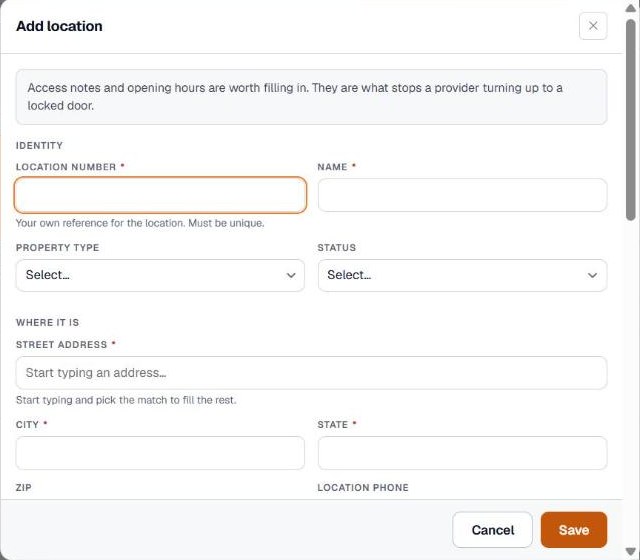Click the vertical scrollbar thumb
The width and height of the screenshot is (640, 560).
(631, 120)
